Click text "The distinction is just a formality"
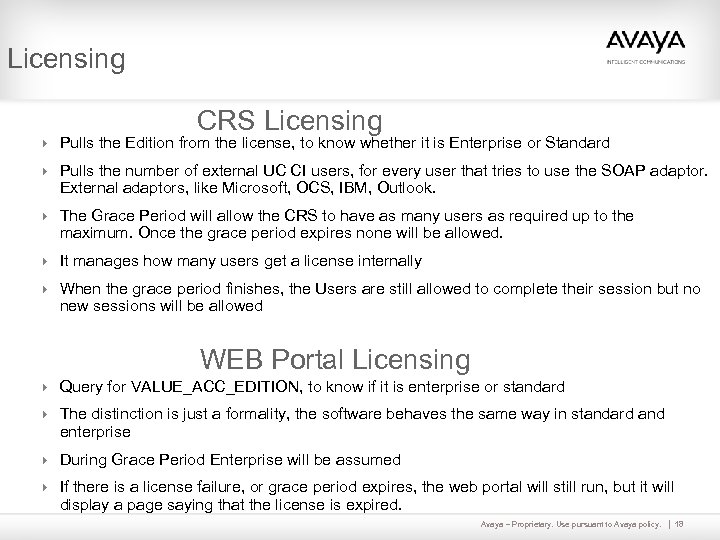The image size is (720, 540). click(174, 414)
